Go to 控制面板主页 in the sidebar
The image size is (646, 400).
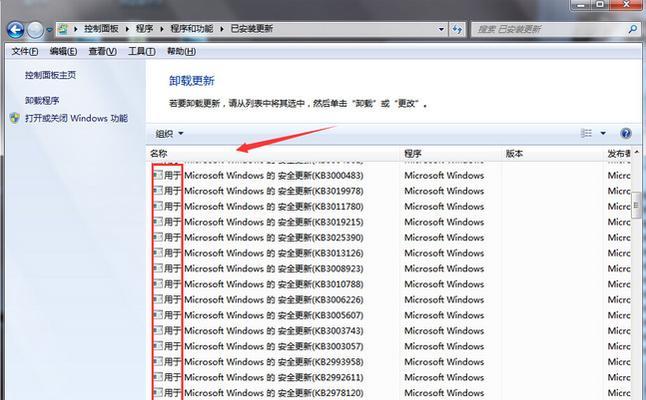tap(50, 75)
